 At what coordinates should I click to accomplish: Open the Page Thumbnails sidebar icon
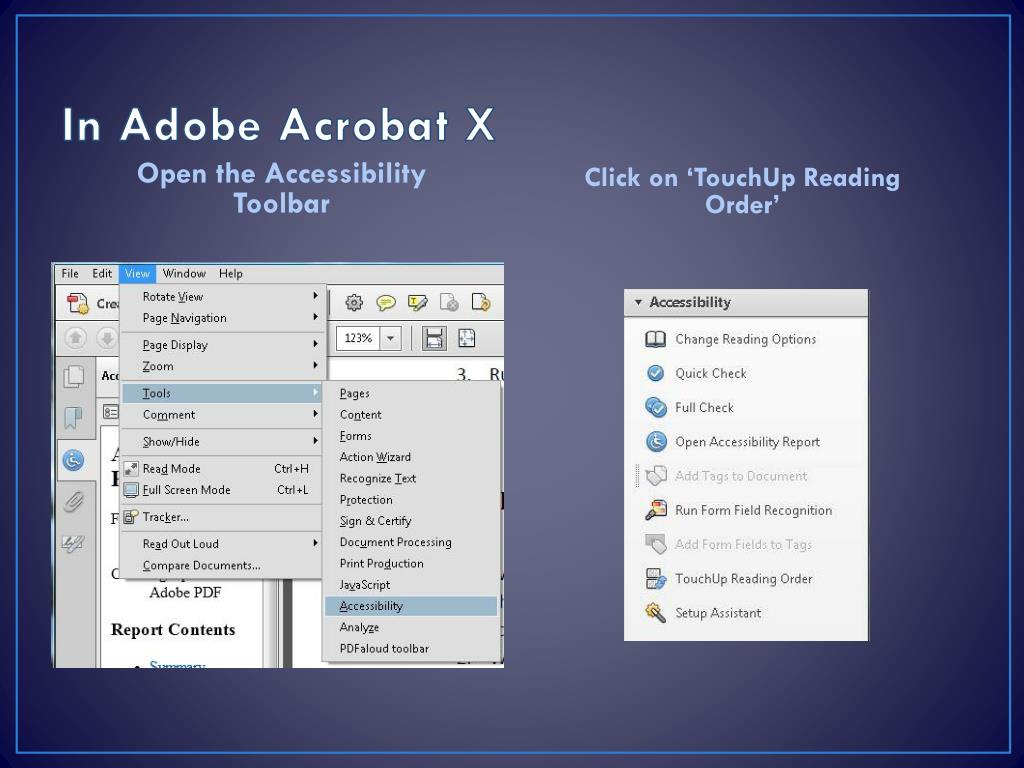(x=73, y=377)
